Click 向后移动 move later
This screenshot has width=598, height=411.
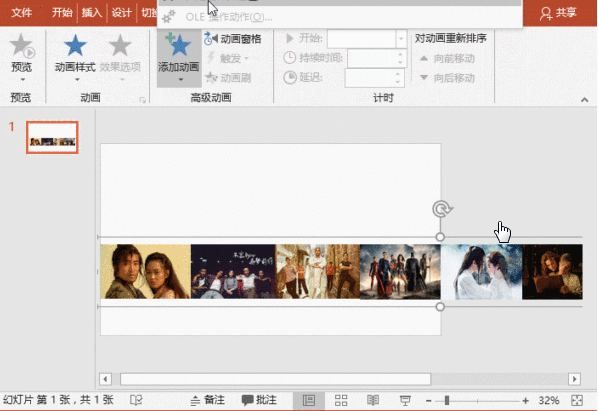tap(447, 78)
